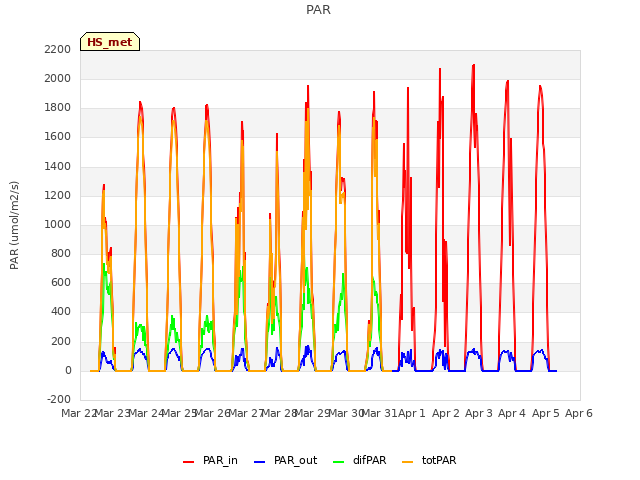Click the -200 y-axis tick label
The height and width of the screenshot is (480, 640).
59,399
